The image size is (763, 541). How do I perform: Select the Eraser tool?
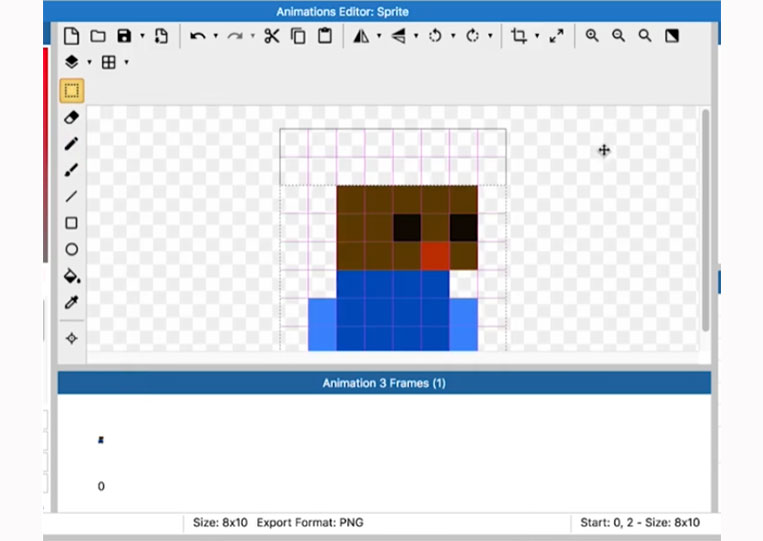click(x=72, y=117)
